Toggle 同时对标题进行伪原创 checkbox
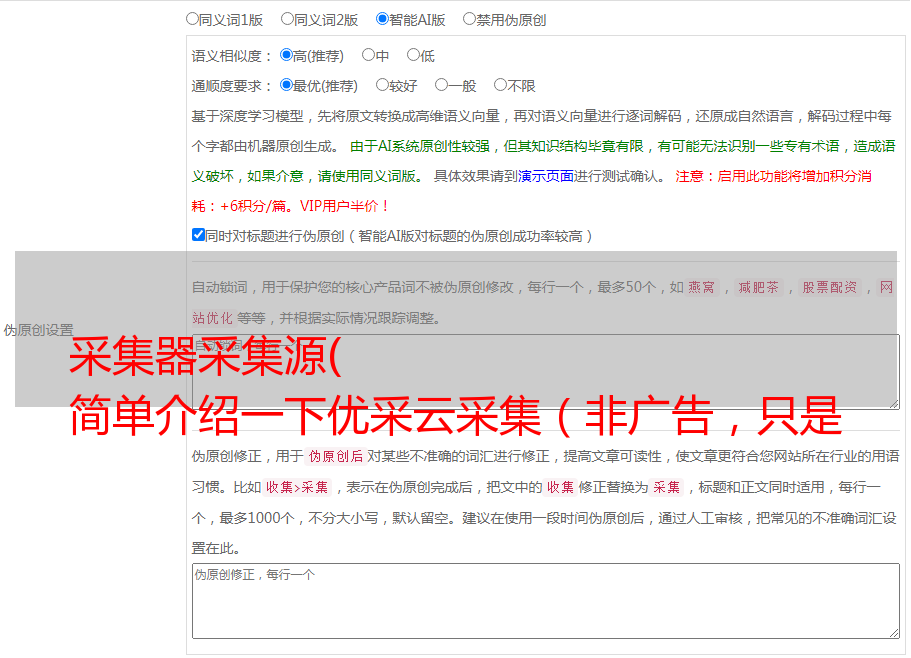The height and width of the screenshot is (658, 911). (x=198, y=235)
